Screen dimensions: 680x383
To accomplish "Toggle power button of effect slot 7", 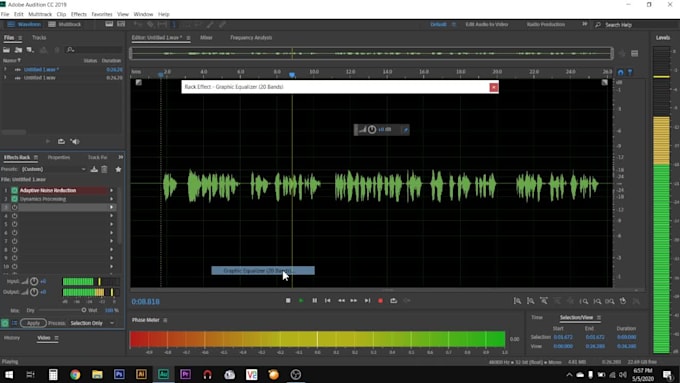I will [x=14, y=241].
